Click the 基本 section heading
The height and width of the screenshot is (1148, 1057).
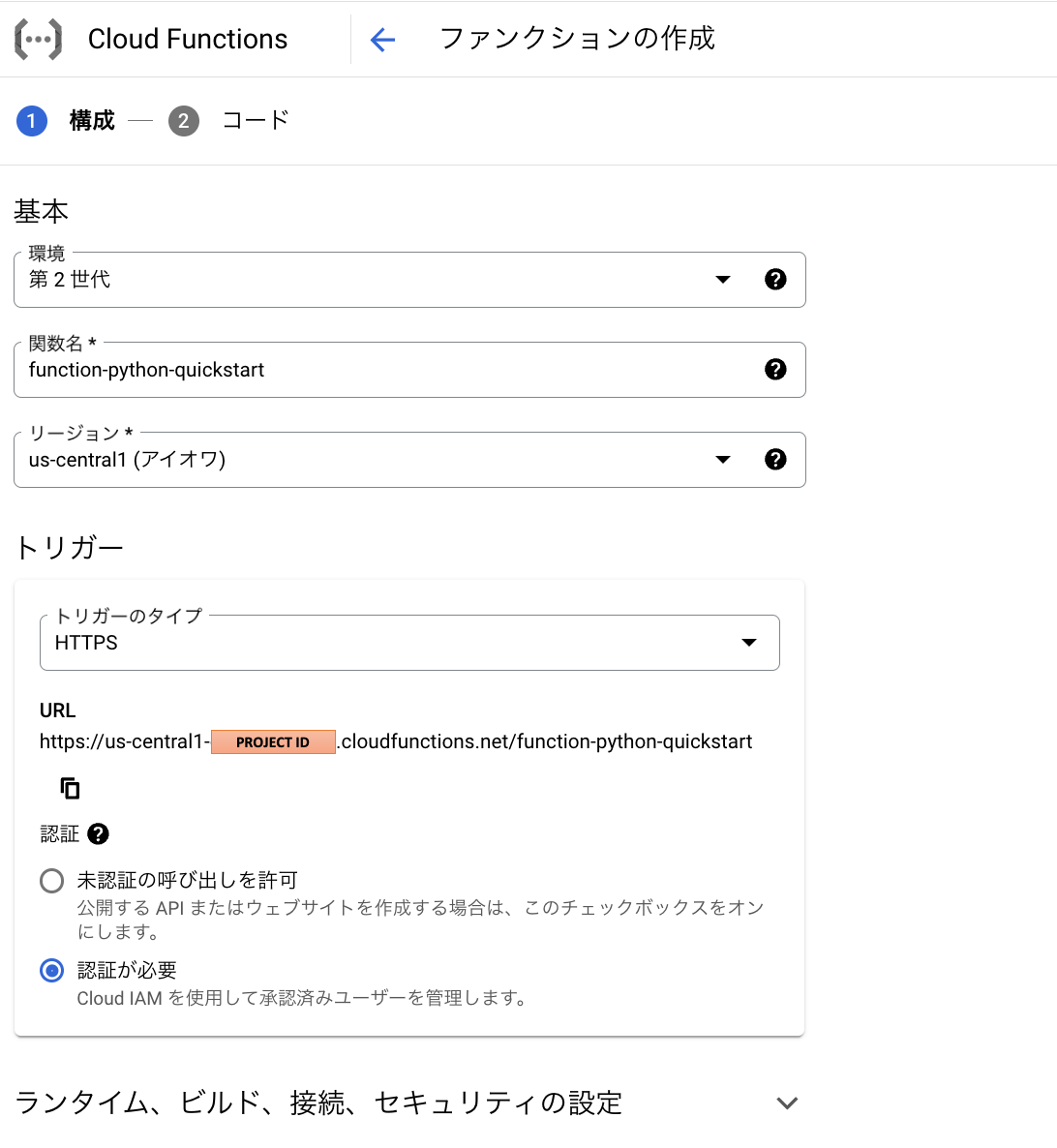point(41,212)
